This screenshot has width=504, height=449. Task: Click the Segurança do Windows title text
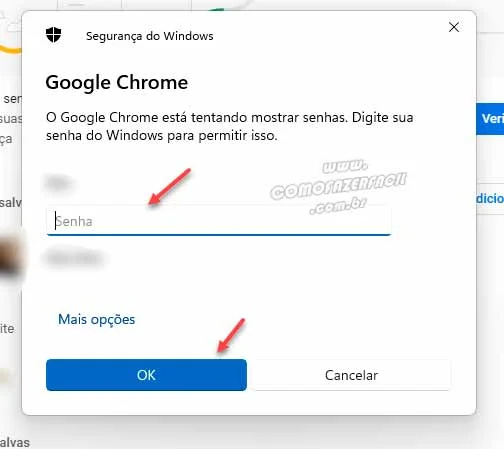[150, 36]
